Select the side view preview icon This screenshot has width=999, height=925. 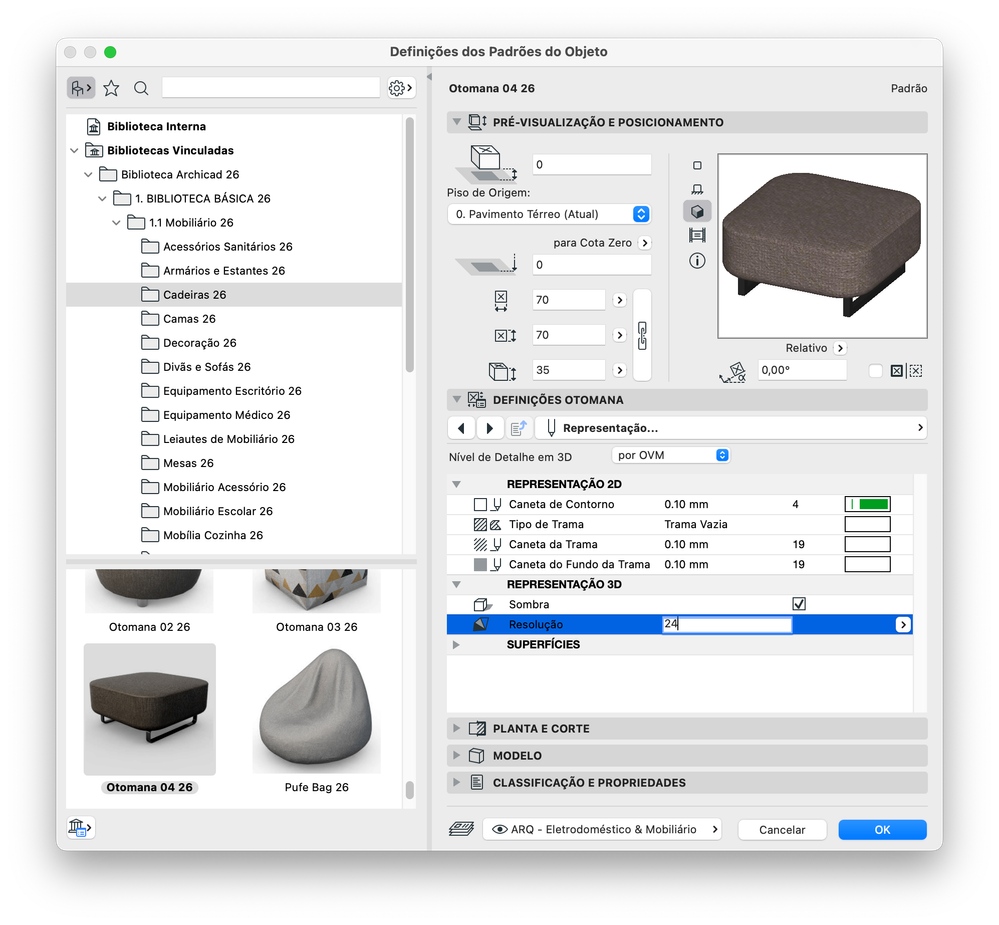(x=697, y=189)
